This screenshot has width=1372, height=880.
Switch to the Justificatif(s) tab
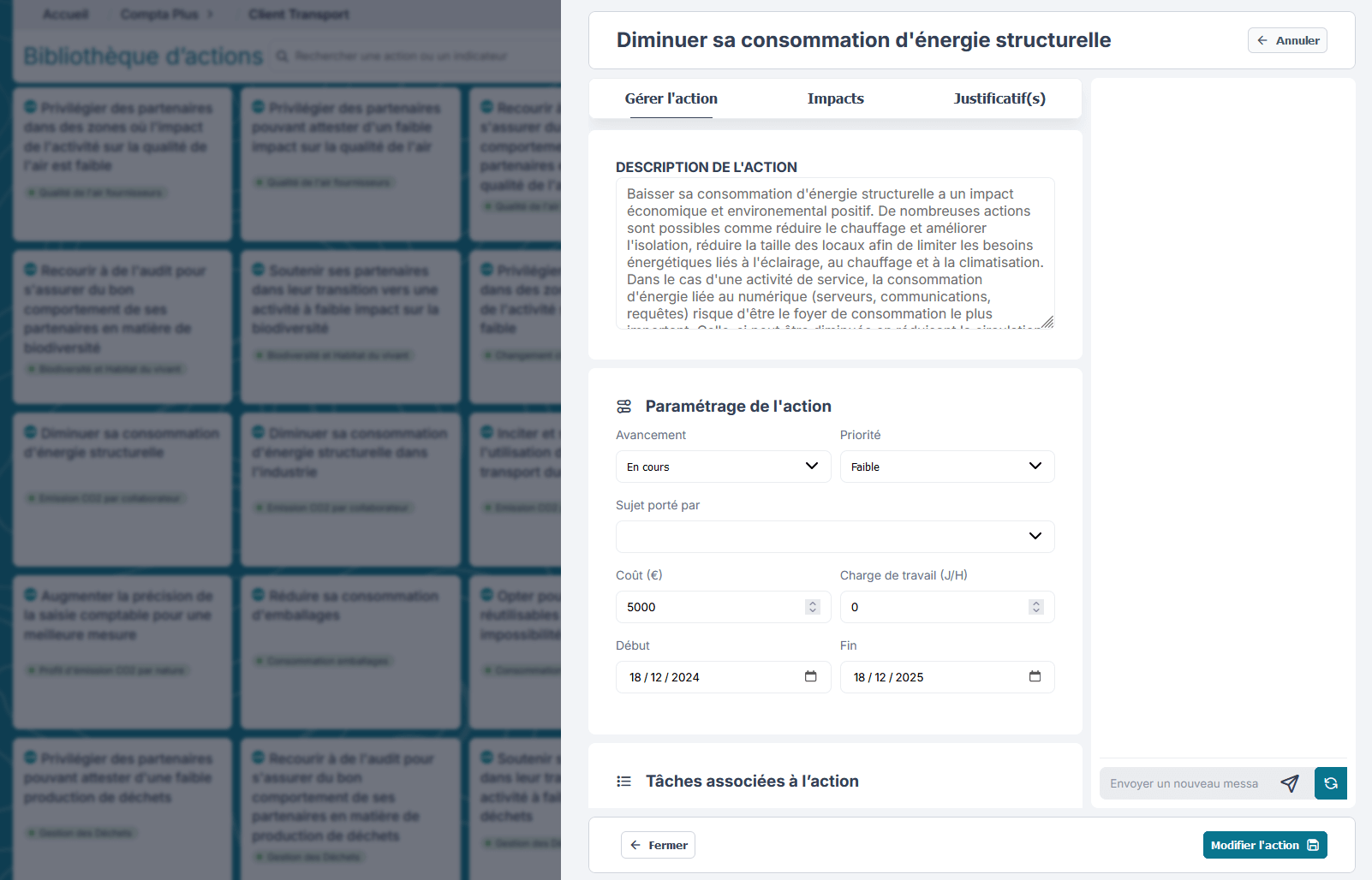pos(999,98)
